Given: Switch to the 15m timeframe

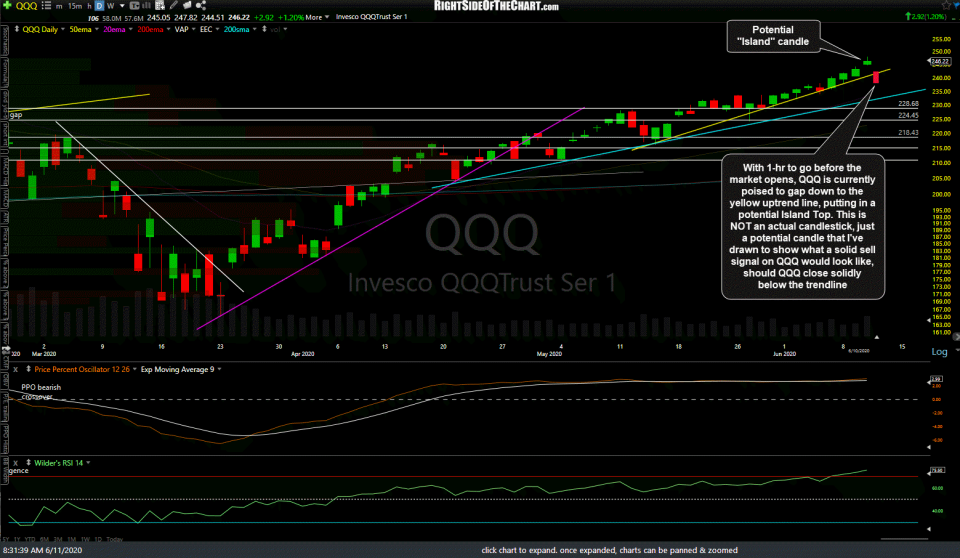Looking at the screenshot, I should click(x=75, y=6).
